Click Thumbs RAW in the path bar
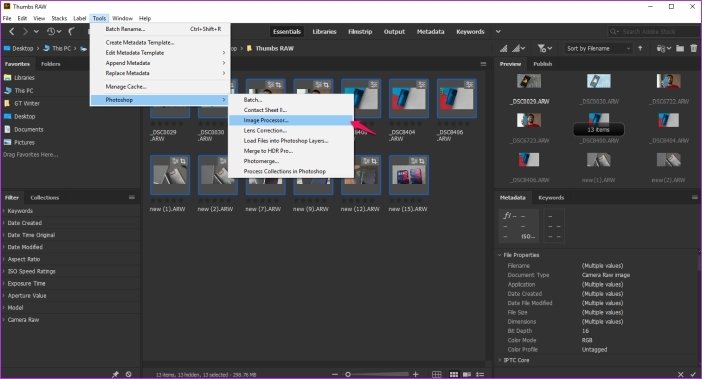 pos(274,48)
